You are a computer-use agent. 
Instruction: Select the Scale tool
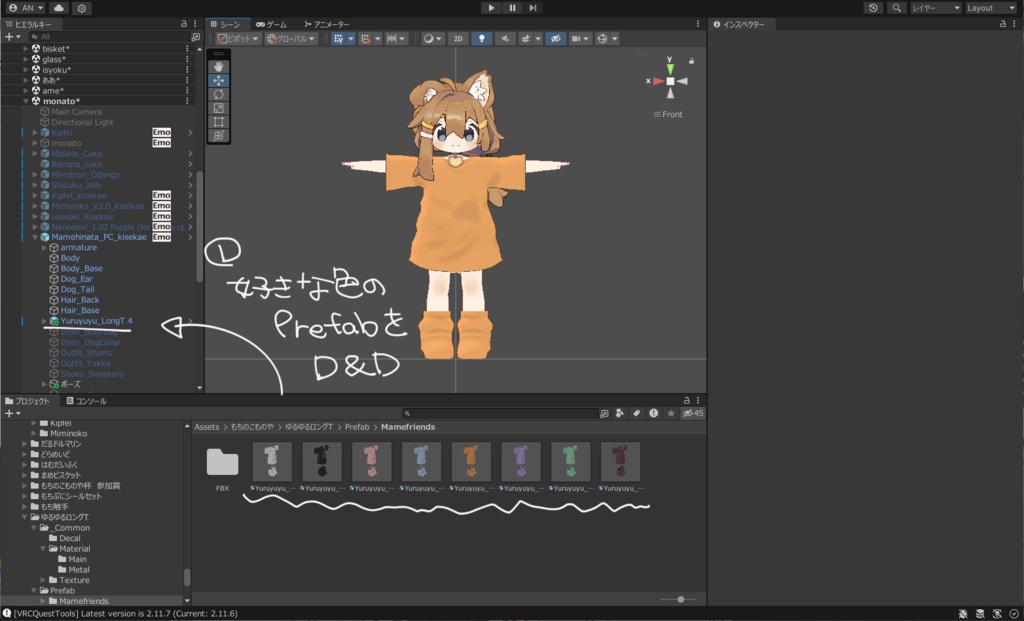click(x=219, y=108)
